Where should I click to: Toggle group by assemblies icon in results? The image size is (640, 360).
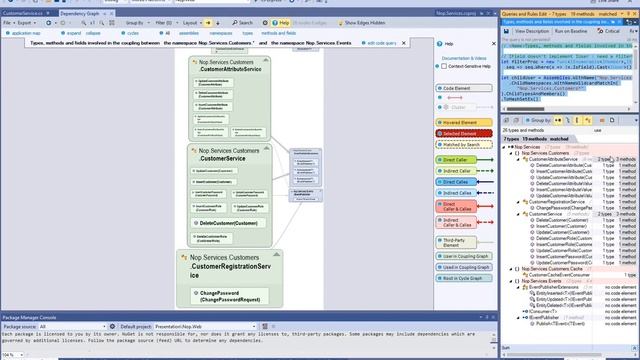pos(558,120)
